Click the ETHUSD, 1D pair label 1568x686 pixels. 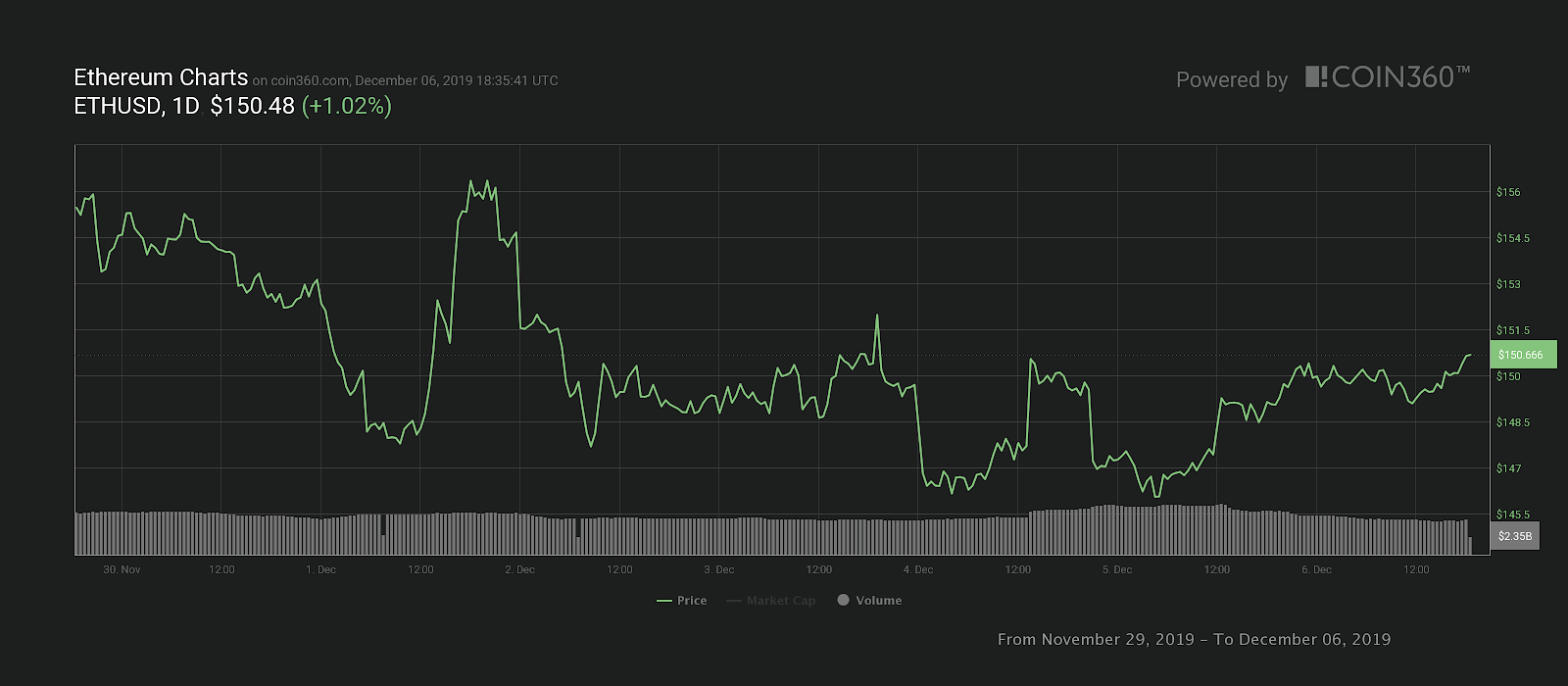(136, 106)
